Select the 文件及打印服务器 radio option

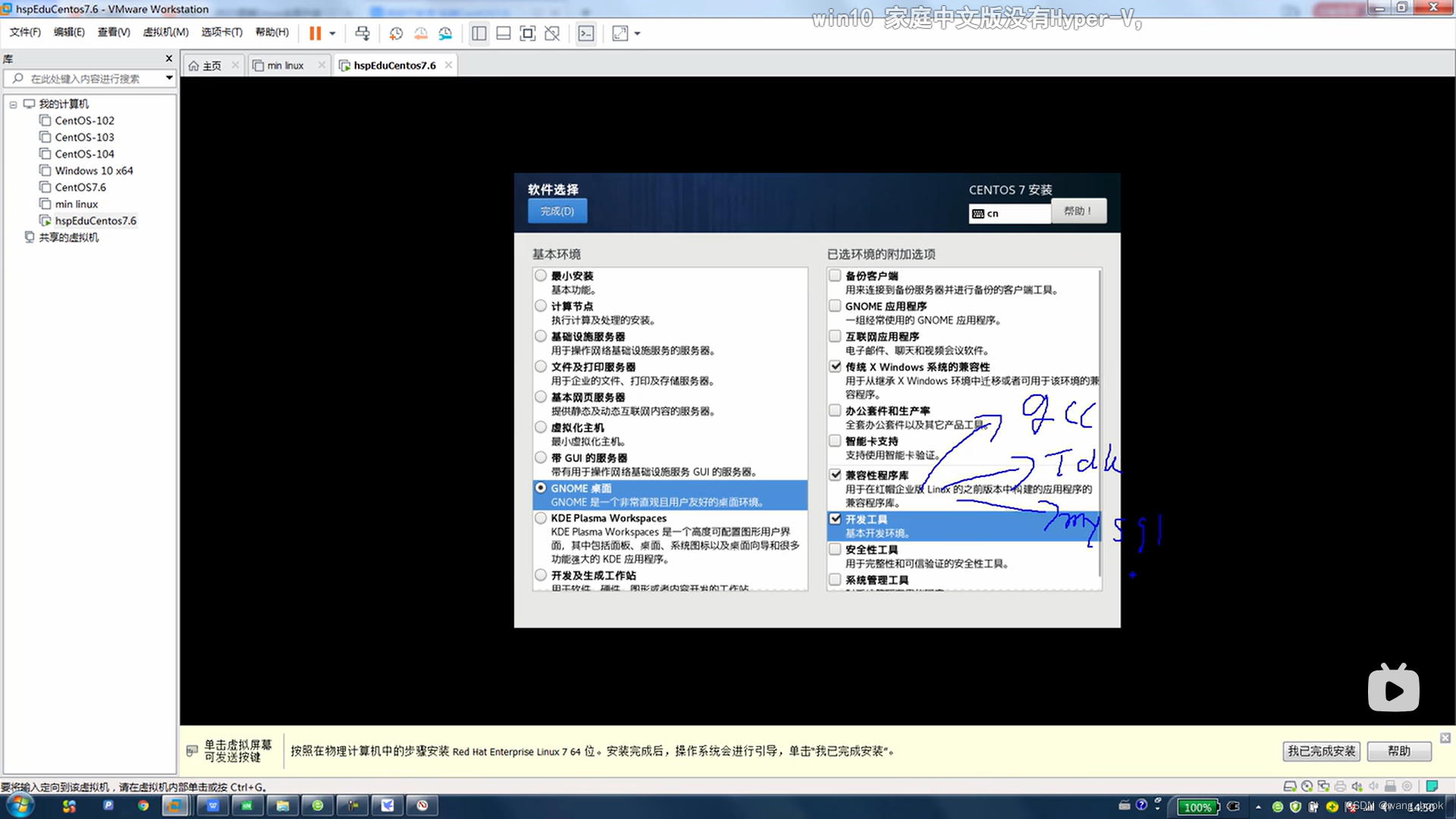click(541, 367)
